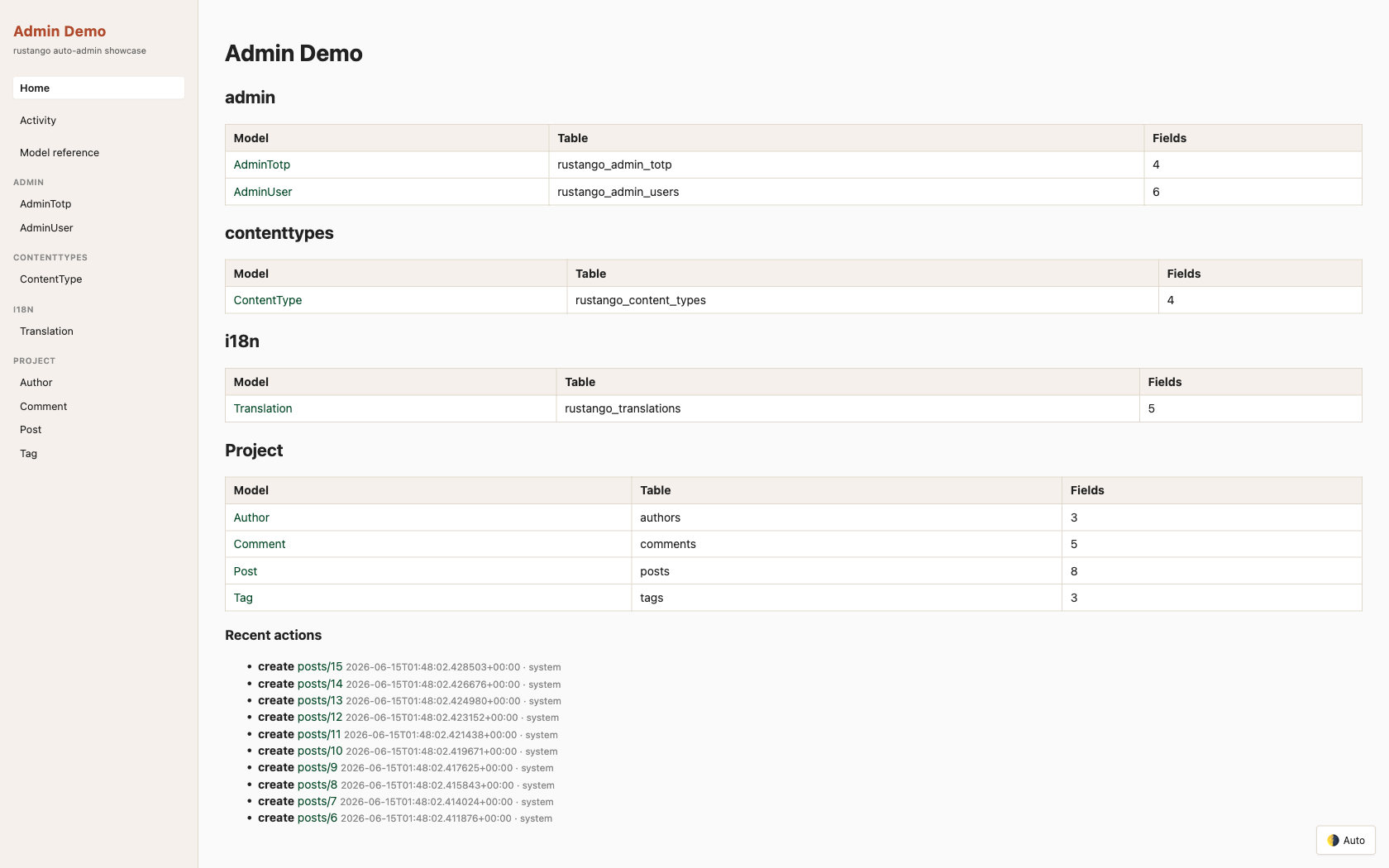Open the posts/14 recent action link
1389x868 pixels.
coord(320,684)
